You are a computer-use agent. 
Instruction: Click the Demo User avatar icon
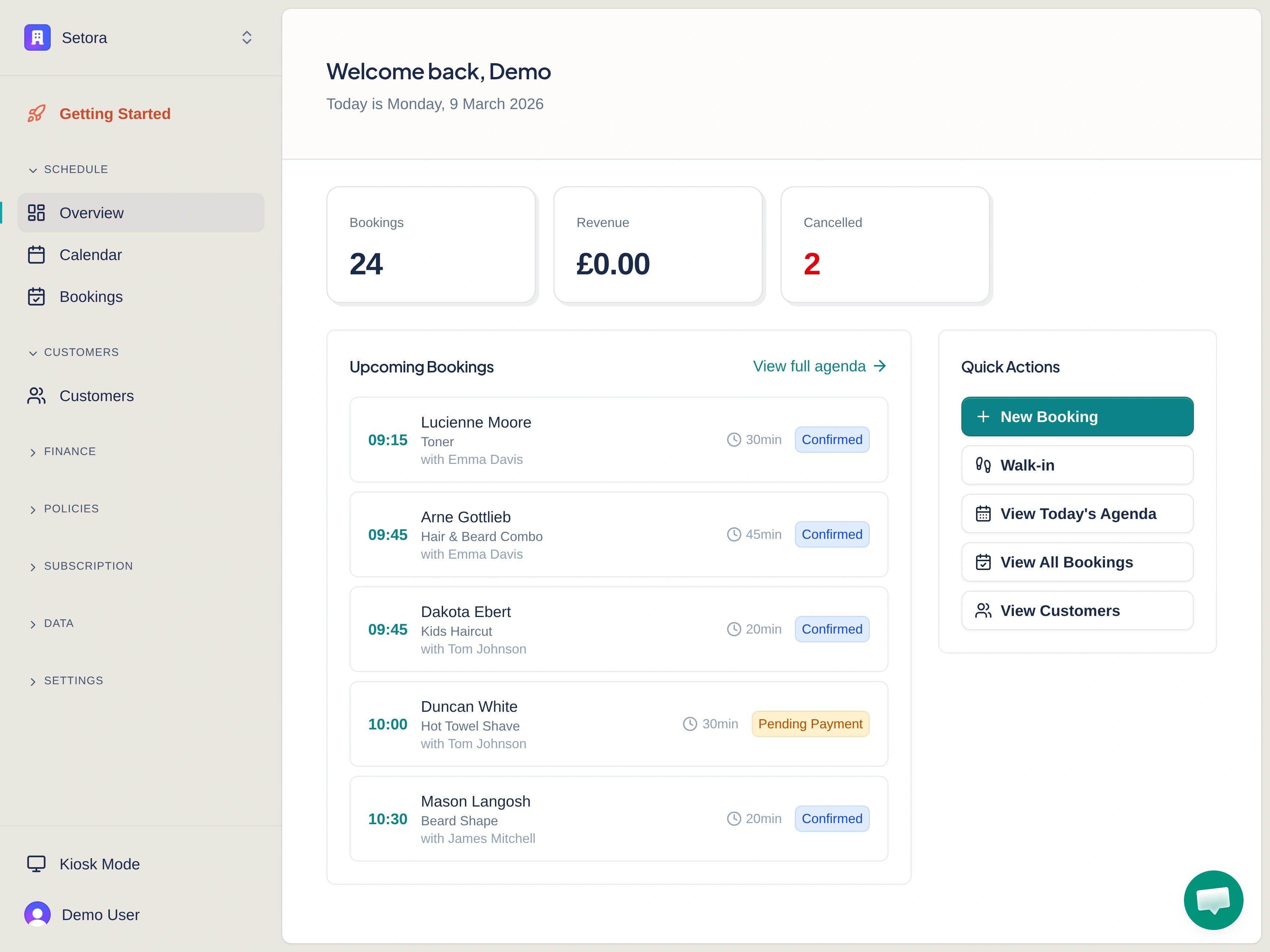pos(37,915)
